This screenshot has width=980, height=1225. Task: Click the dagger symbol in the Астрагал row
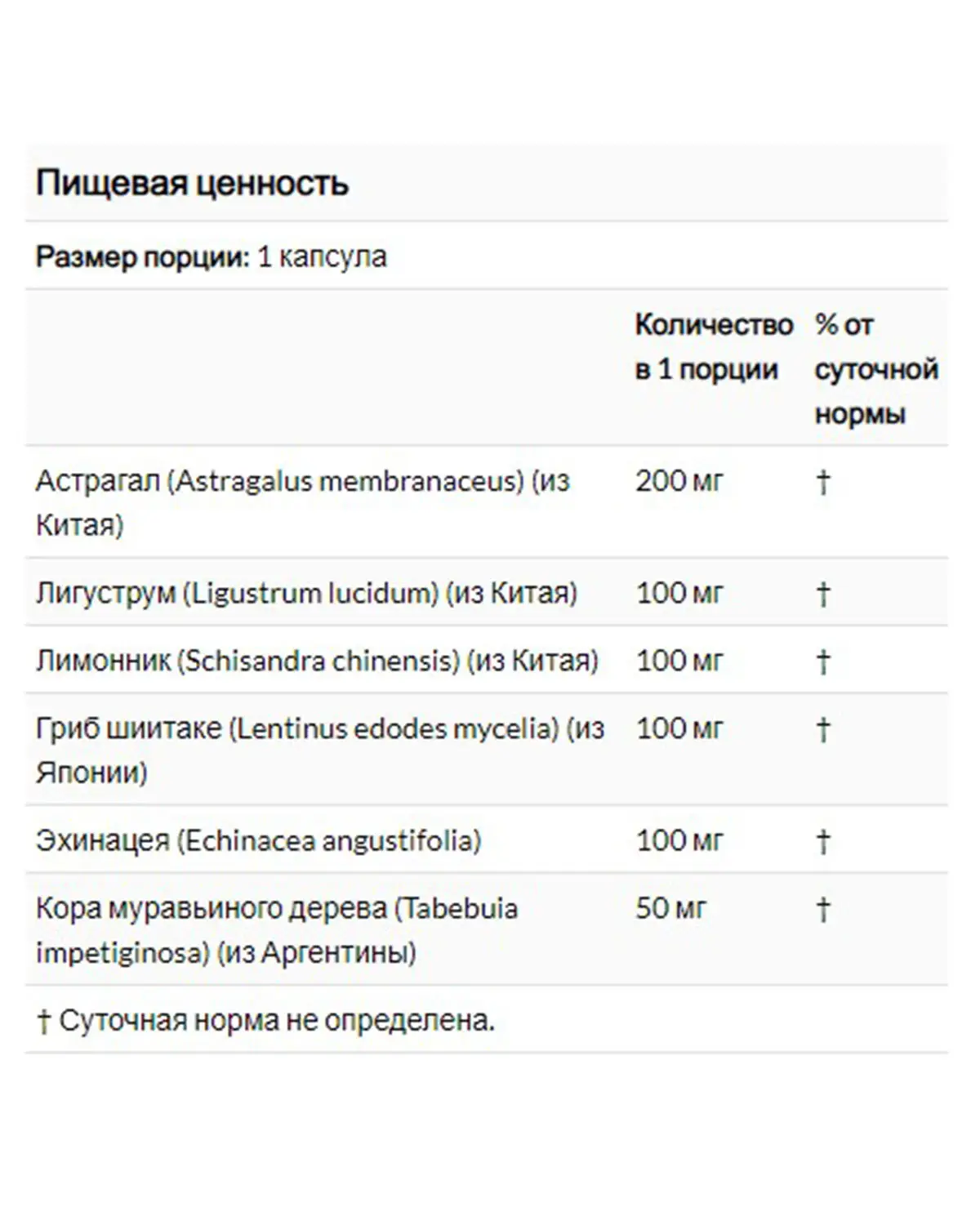tap(823, 482)
